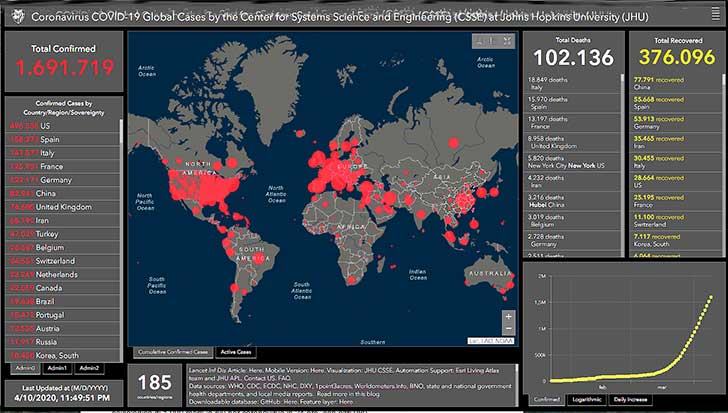Image resolution: width=728 pixels, height=413 pixels.
Task: Click the Hubei China deaths row
Action: tap(572, 201)
